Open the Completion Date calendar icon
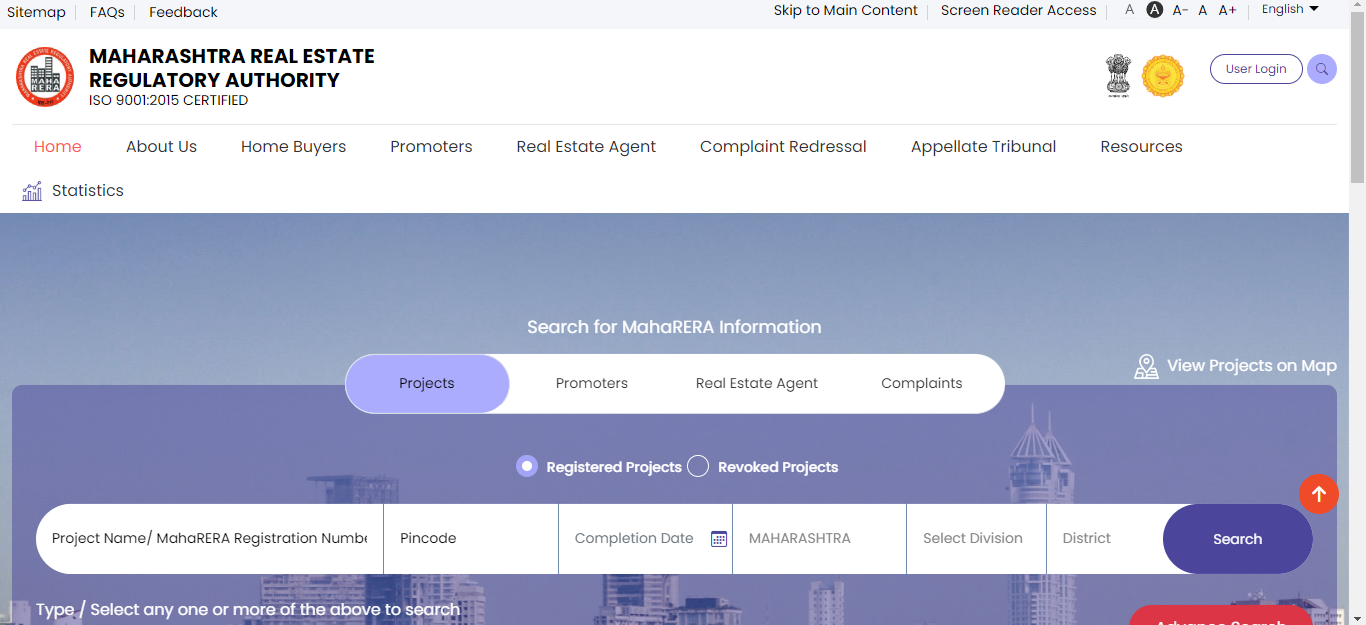Screen dimensions: 1366x625 click(718, 539)
